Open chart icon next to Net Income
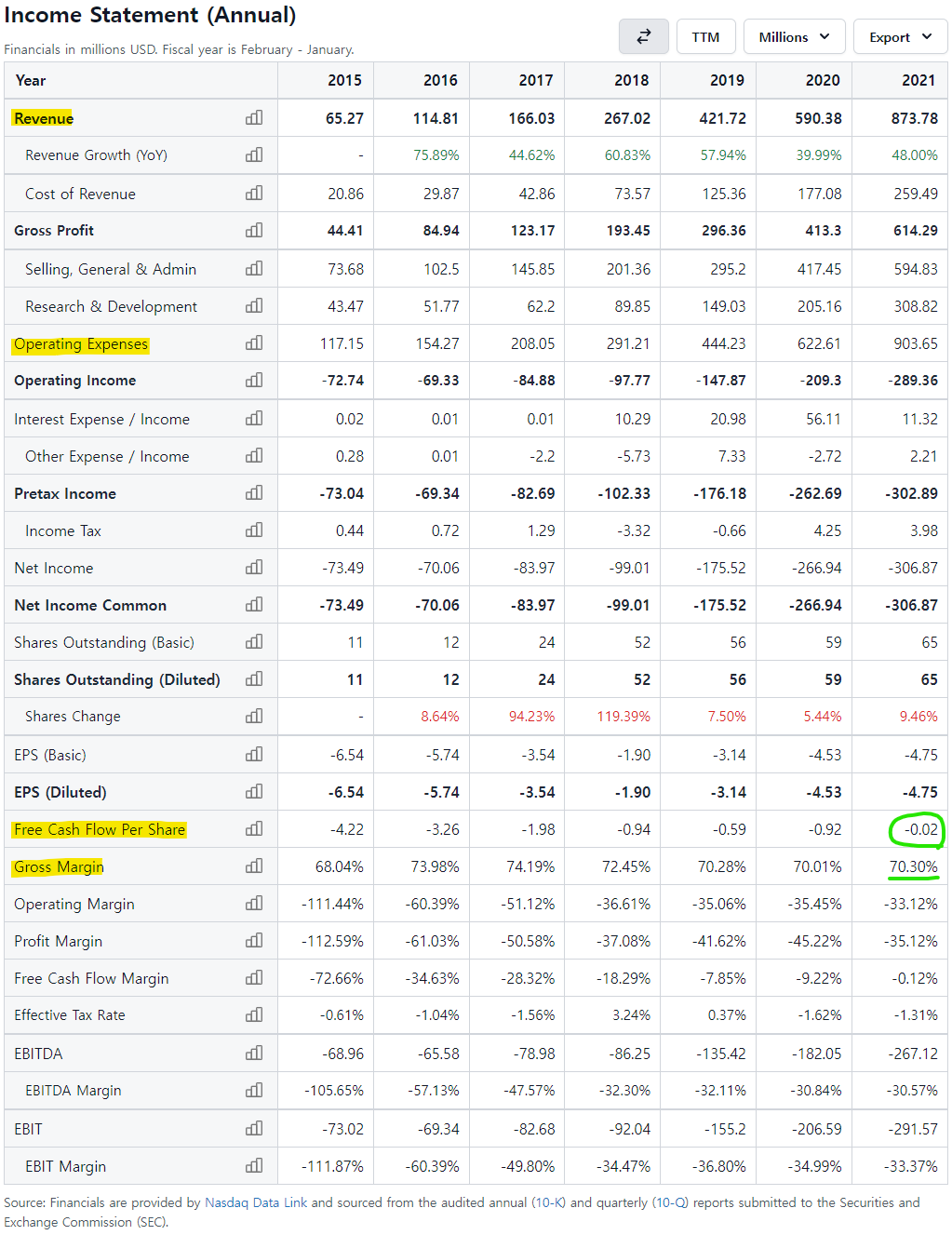Screen dimensions: 952x1235 (254, 568)
